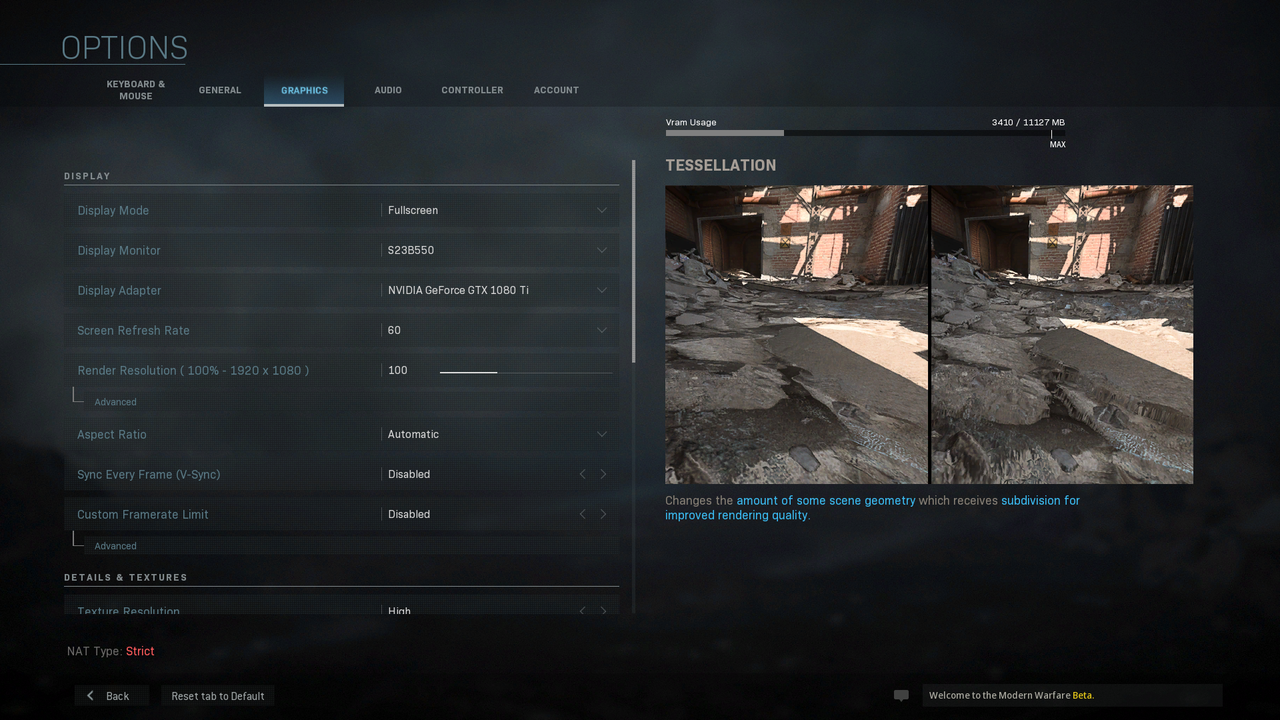This screenshot has width=1280, height=720.
Task: Click the Render Resolution value 100
Action: (x=398, y=370)
